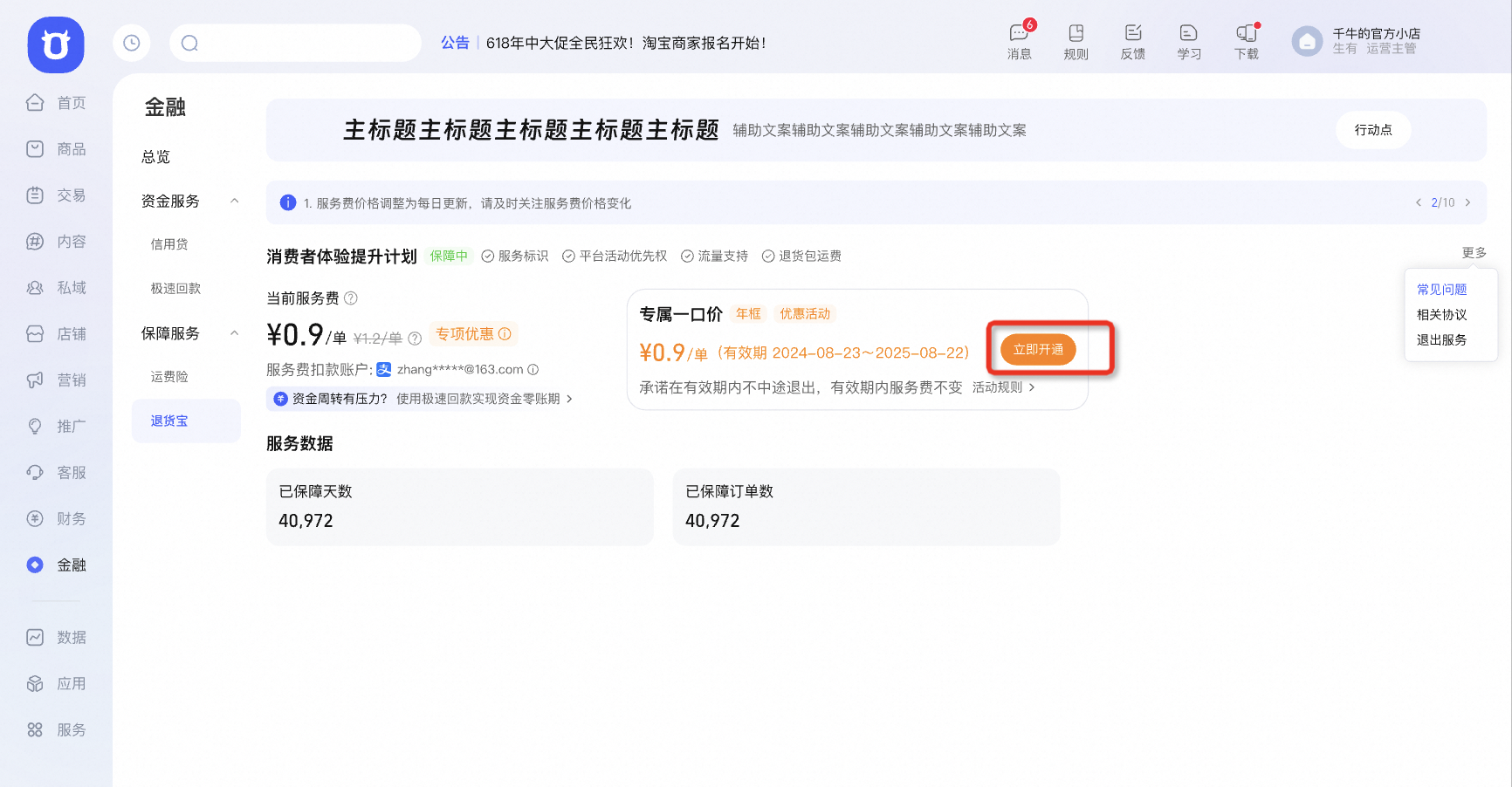Viewport: 1512px width, 787px height.
Task: Click help icon beside 当前服务费
Action: click(351, 298)
